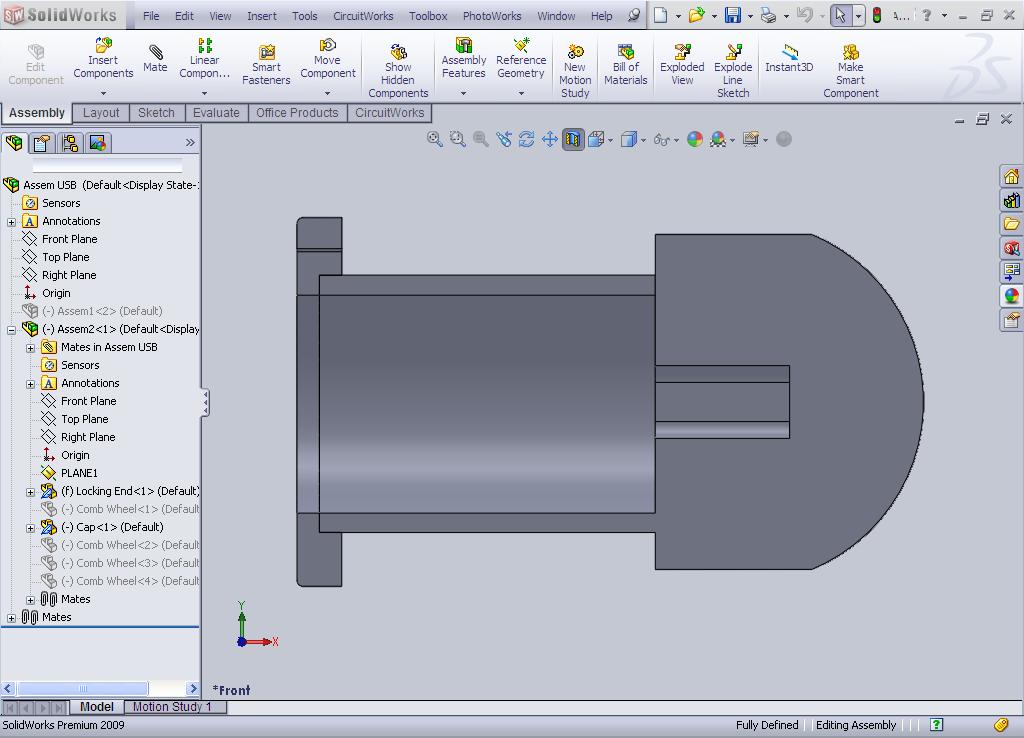Open Assembly Features dropdown arrow
The width and height of the screenshot is (1024, 738).
click(x=463, y=93)
